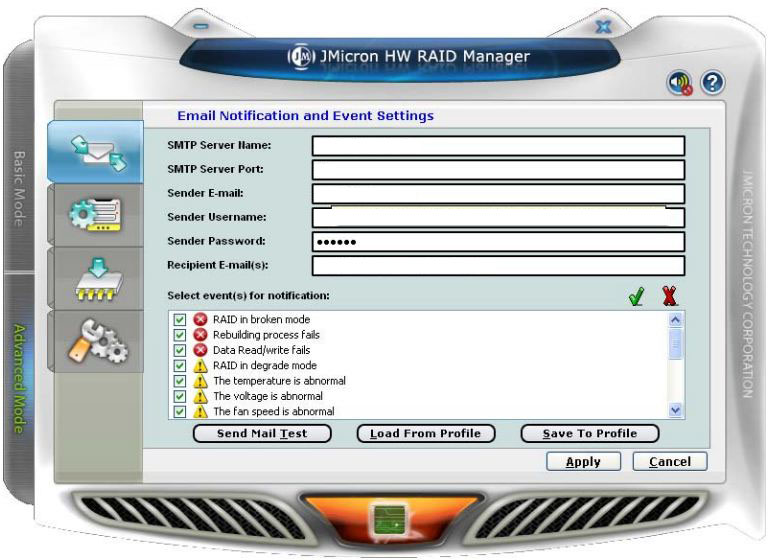
Task: Cancel the email settings changes
Action: (x=670, y=462)
